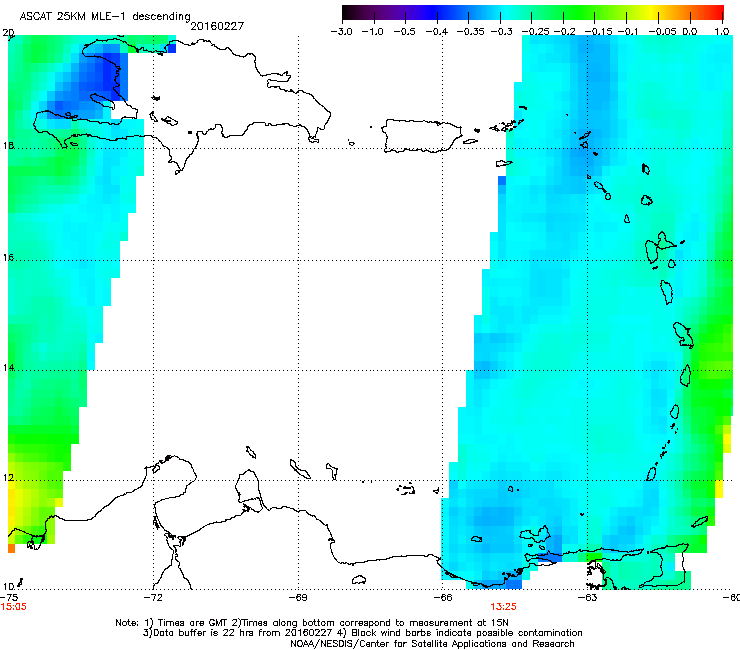Viewport: 740px width, 650px height.
Task: Click the "-3.0" color scale label
Action: click(341, 32)
